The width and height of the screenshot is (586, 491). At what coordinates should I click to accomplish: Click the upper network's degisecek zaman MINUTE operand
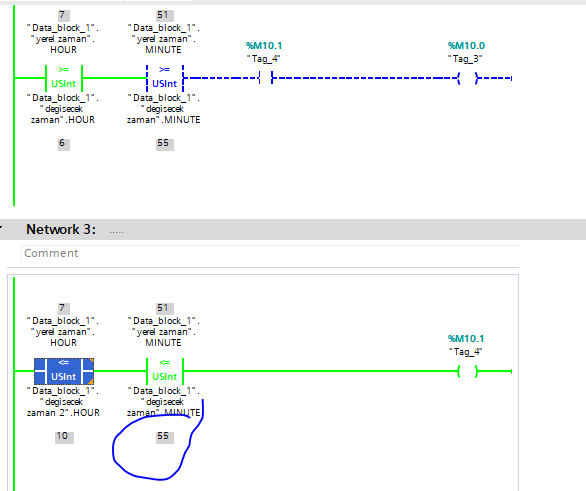[x=164, y=109]
